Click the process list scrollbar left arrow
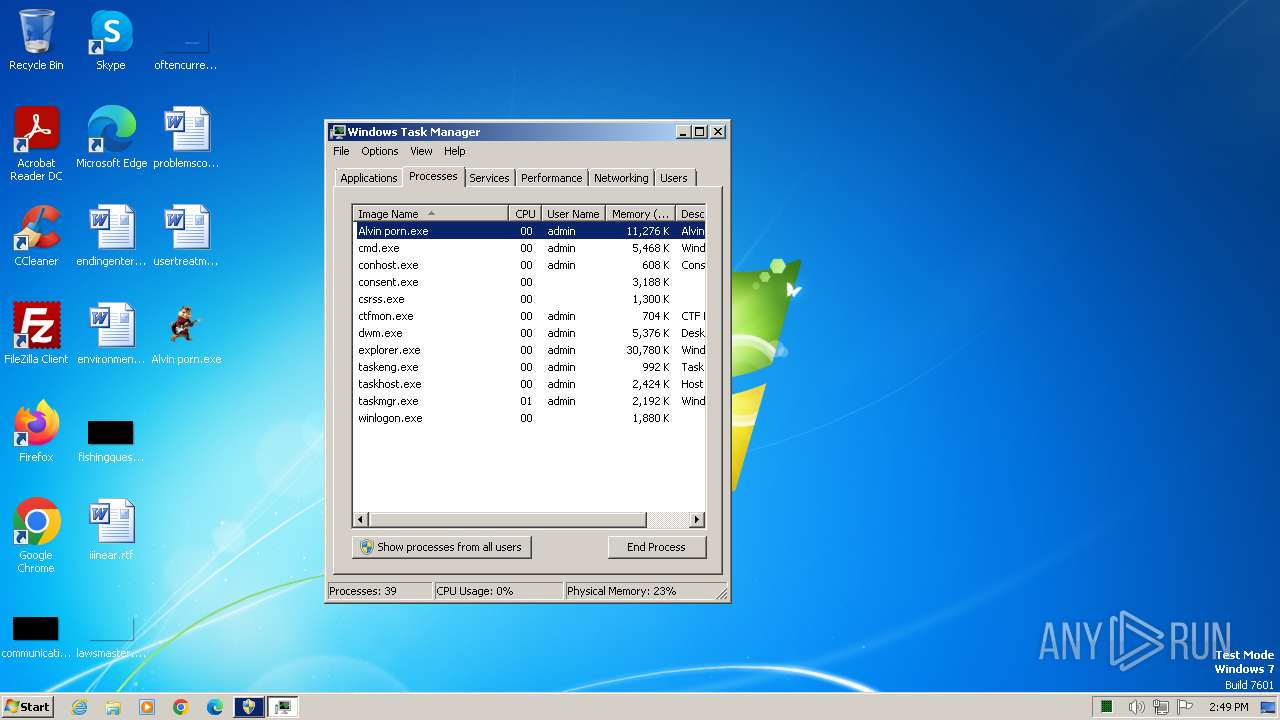1280x720 pixels. click(361, 520)
